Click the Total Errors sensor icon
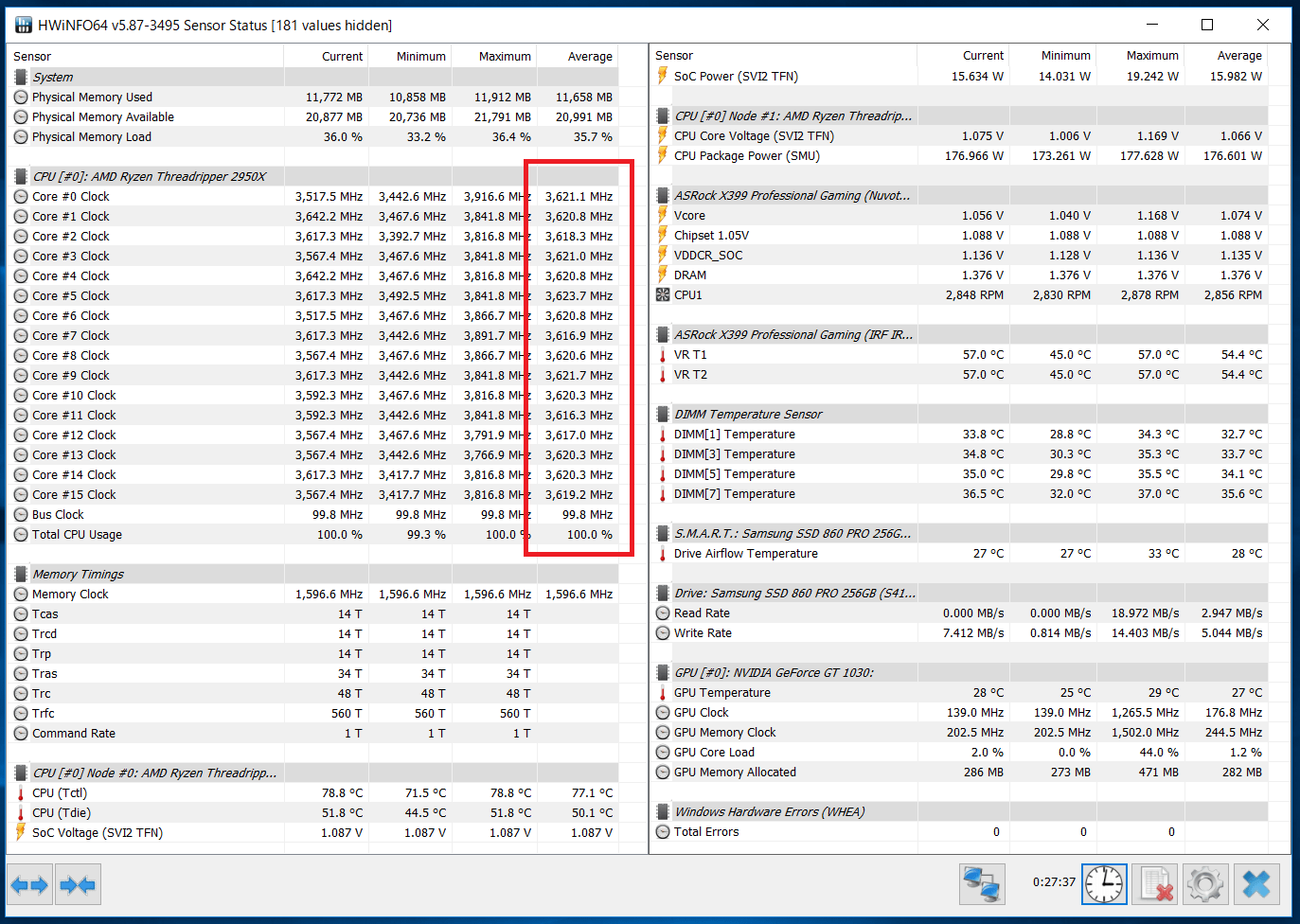This screenshot has width=1300, height=924. point(663,831)
